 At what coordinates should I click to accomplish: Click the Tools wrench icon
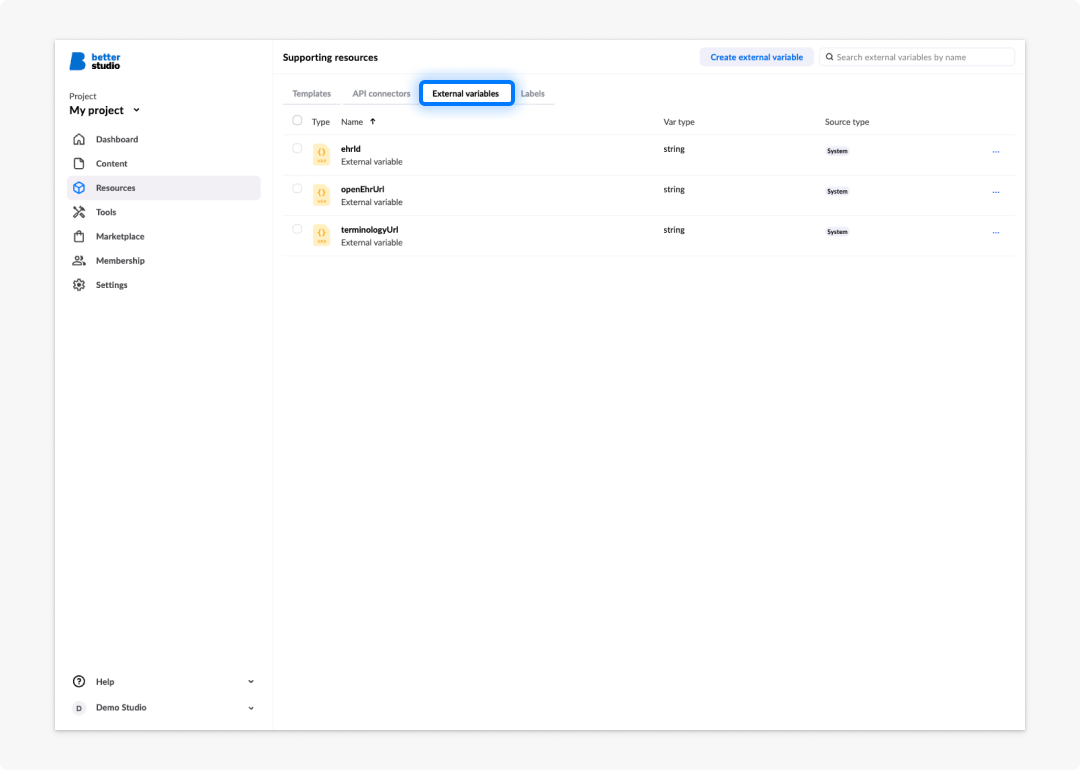click(79, 212)
